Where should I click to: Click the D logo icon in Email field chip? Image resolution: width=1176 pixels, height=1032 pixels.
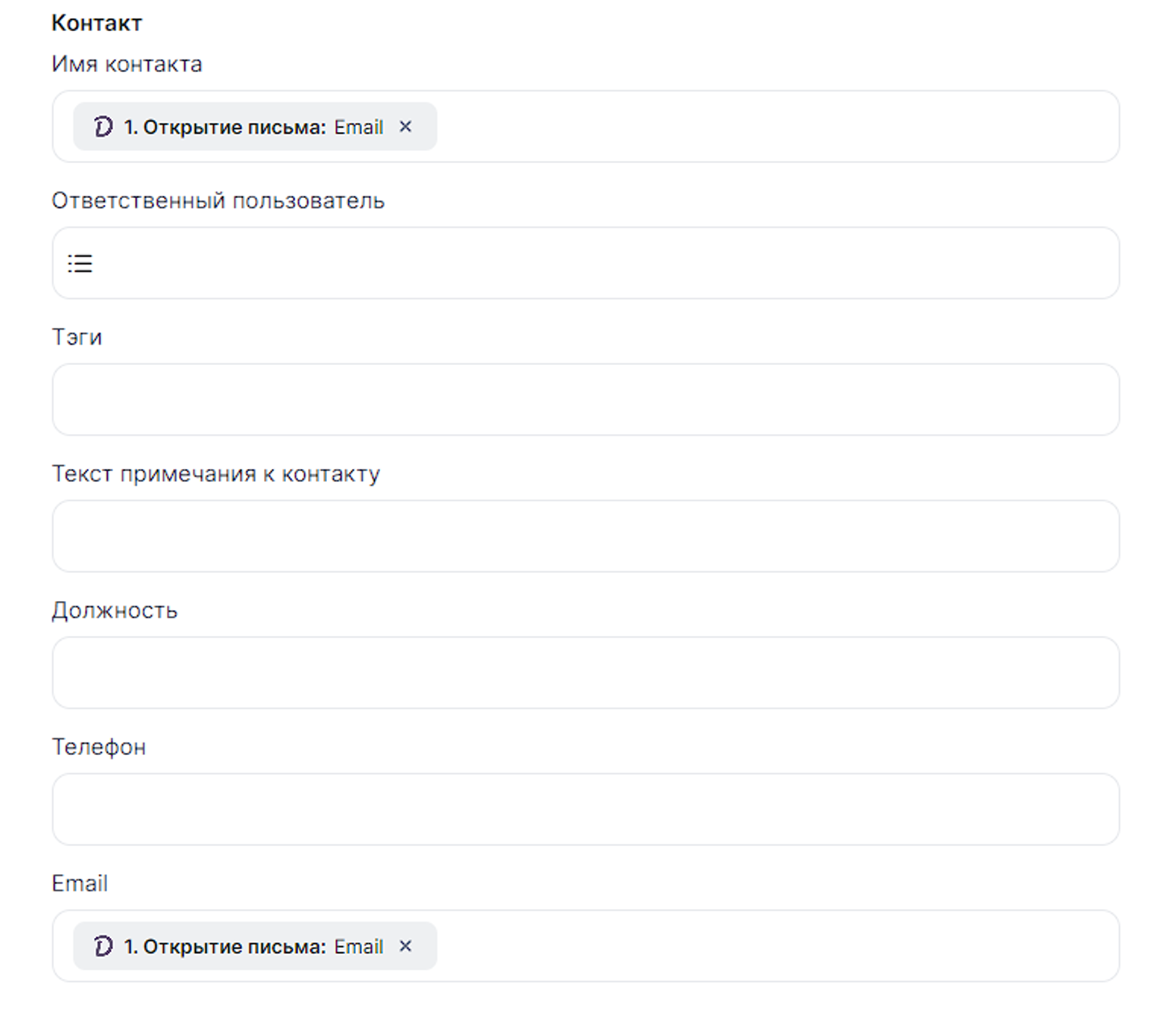pos(103,946)
